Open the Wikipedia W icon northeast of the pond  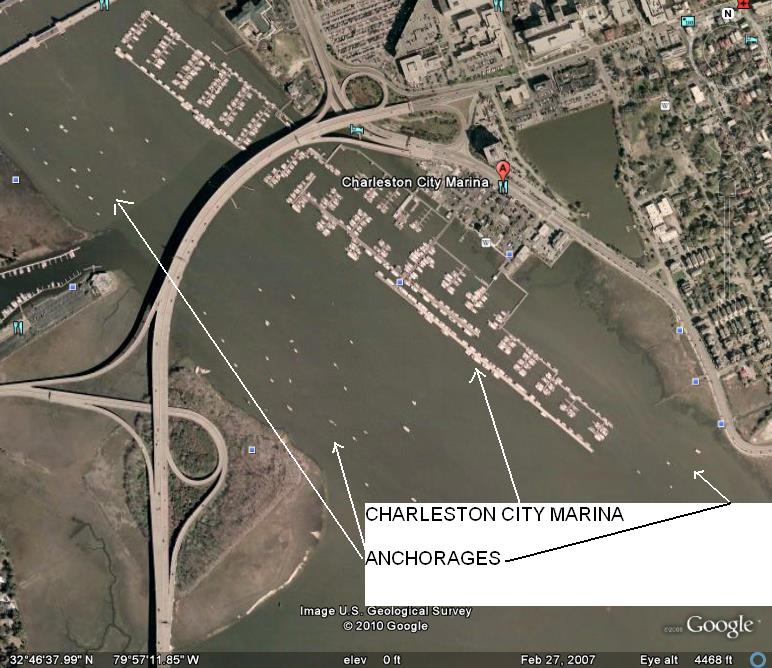pyautogui.click(x=665, y=105)
